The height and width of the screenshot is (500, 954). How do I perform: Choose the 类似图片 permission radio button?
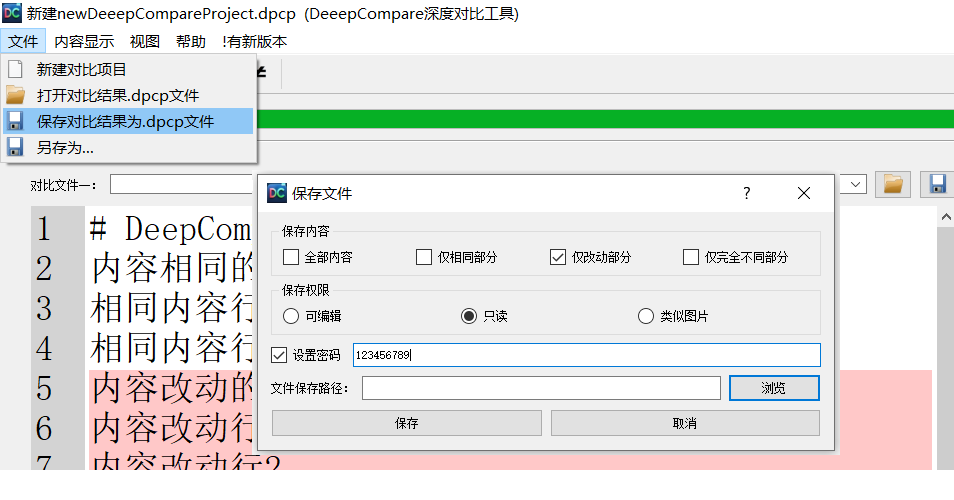[x=646, y=316]
